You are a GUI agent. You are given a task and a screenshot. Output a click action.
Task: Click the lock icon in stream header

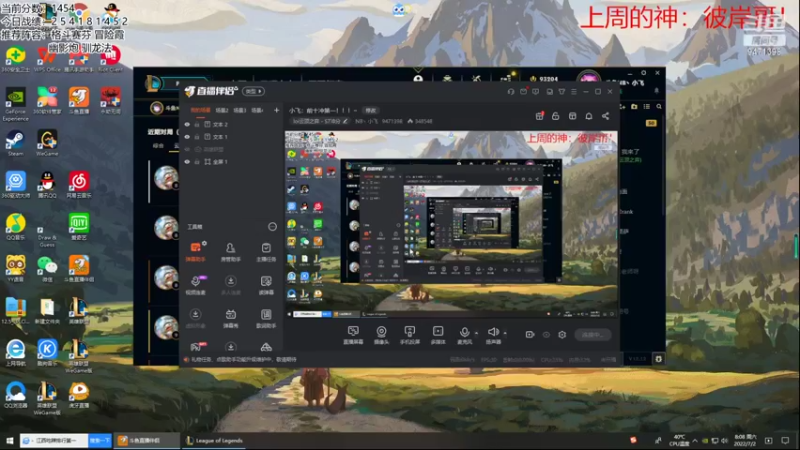[556, 116]
